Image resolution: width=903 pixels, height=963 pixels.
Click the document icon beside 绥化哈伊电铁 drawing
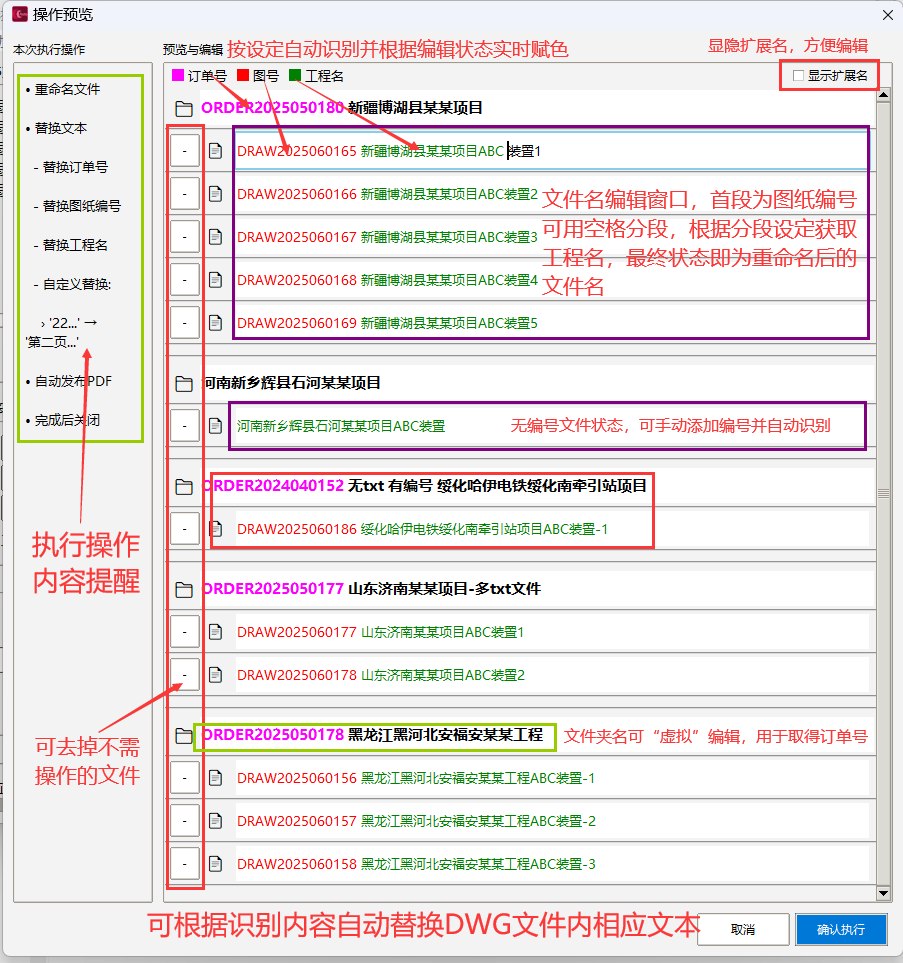point(216,530)
